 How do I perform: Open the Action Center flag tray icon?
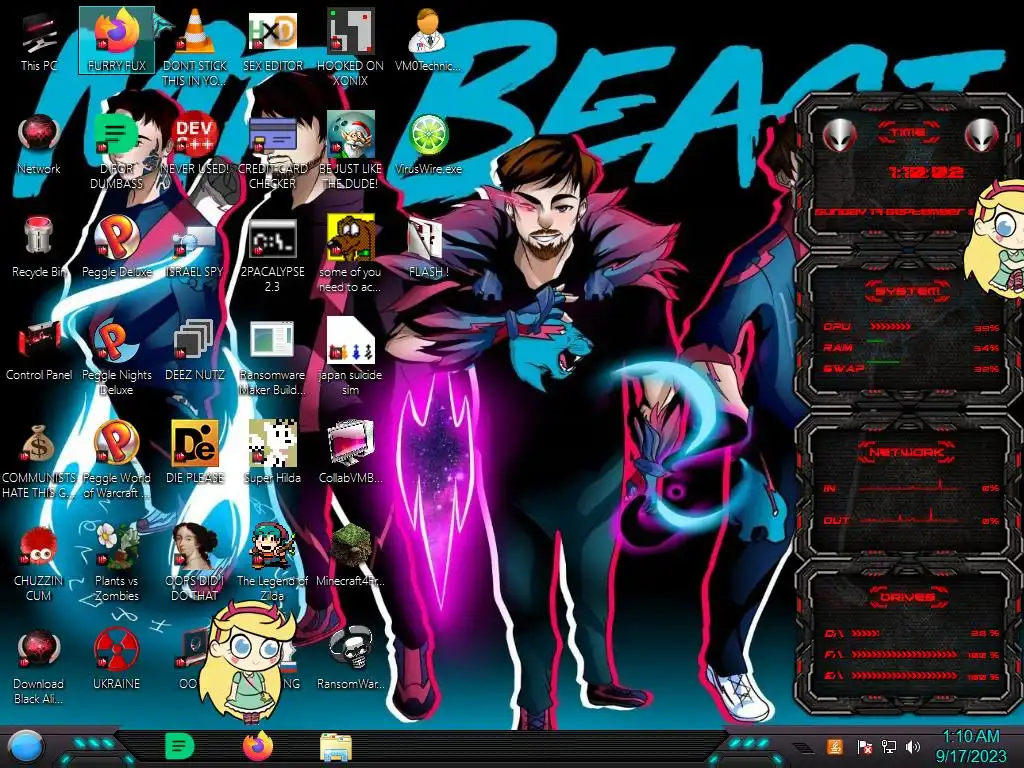tap(864, 747)
